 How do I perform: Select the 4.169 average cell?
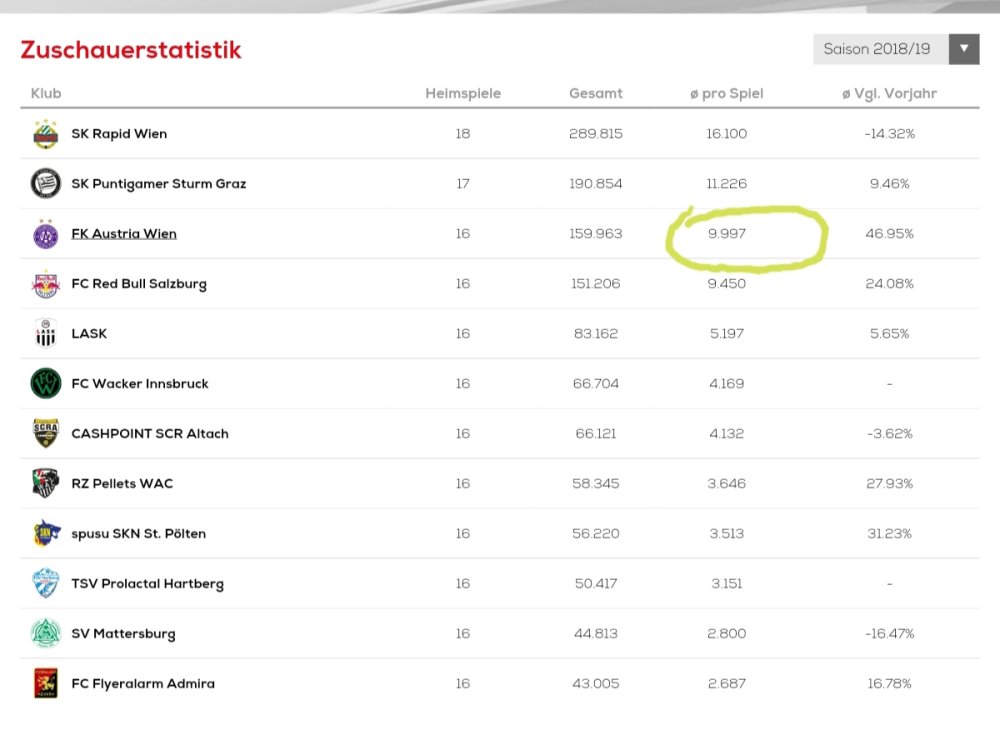point(726,383)
